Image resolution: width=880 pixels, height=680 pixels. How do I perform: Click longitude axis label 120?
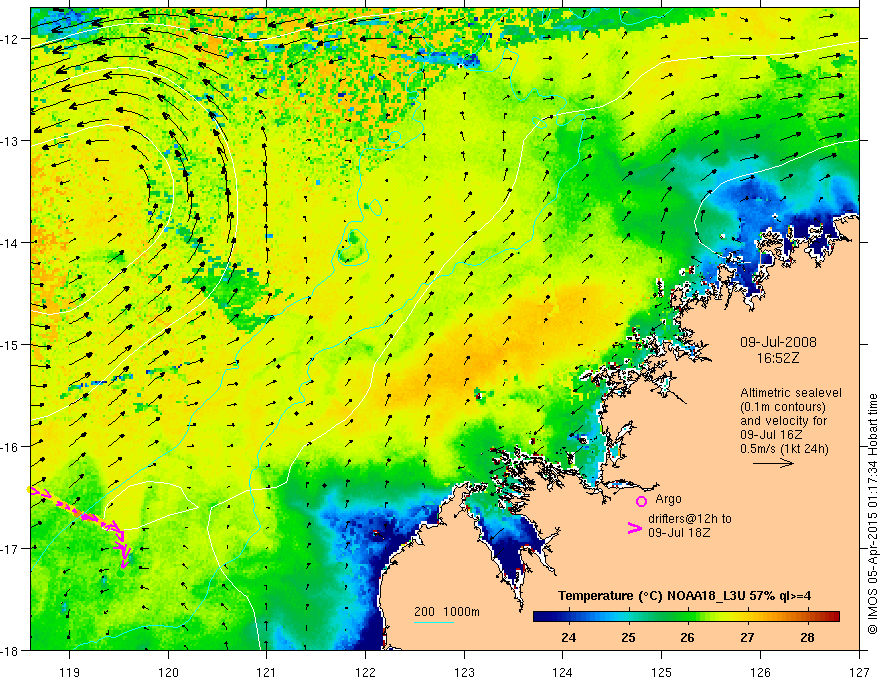click(x=168, y=672)
